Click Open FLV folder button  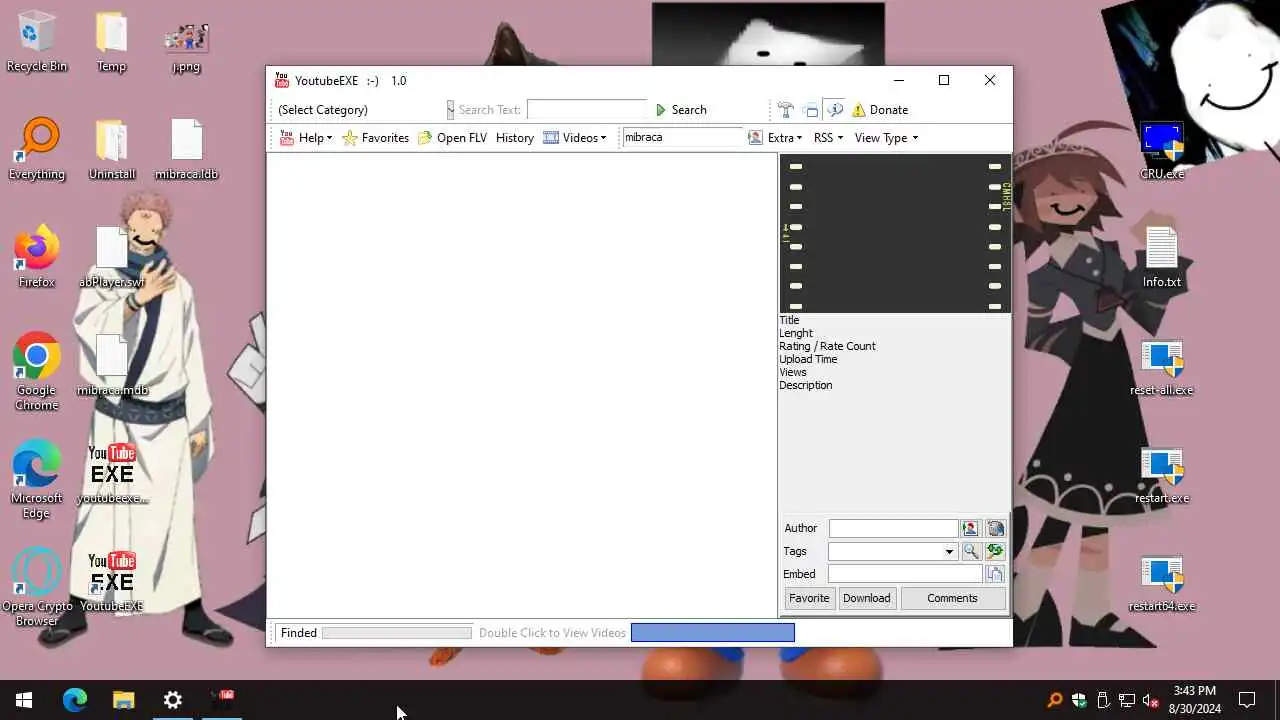point(452,138)
